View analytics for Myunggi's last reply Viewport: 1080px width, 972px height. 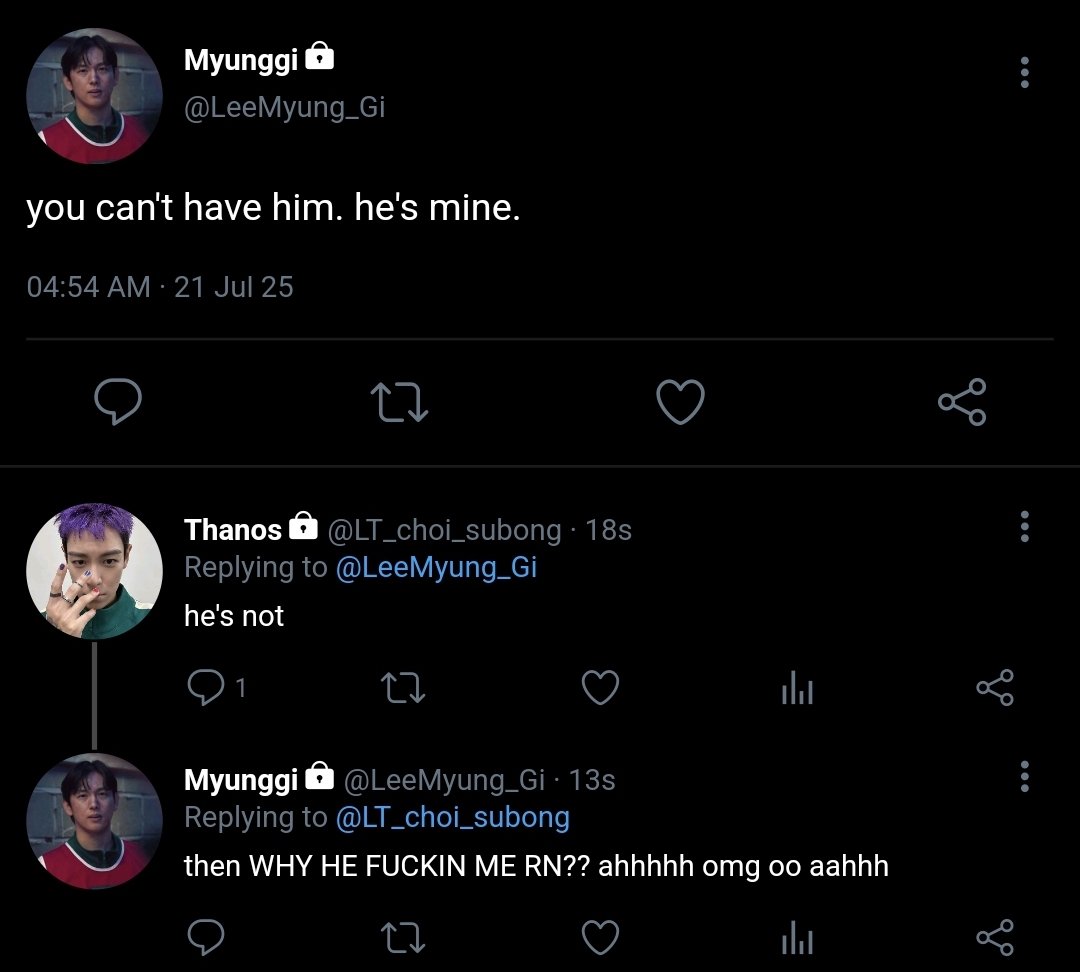coord(797,938)
